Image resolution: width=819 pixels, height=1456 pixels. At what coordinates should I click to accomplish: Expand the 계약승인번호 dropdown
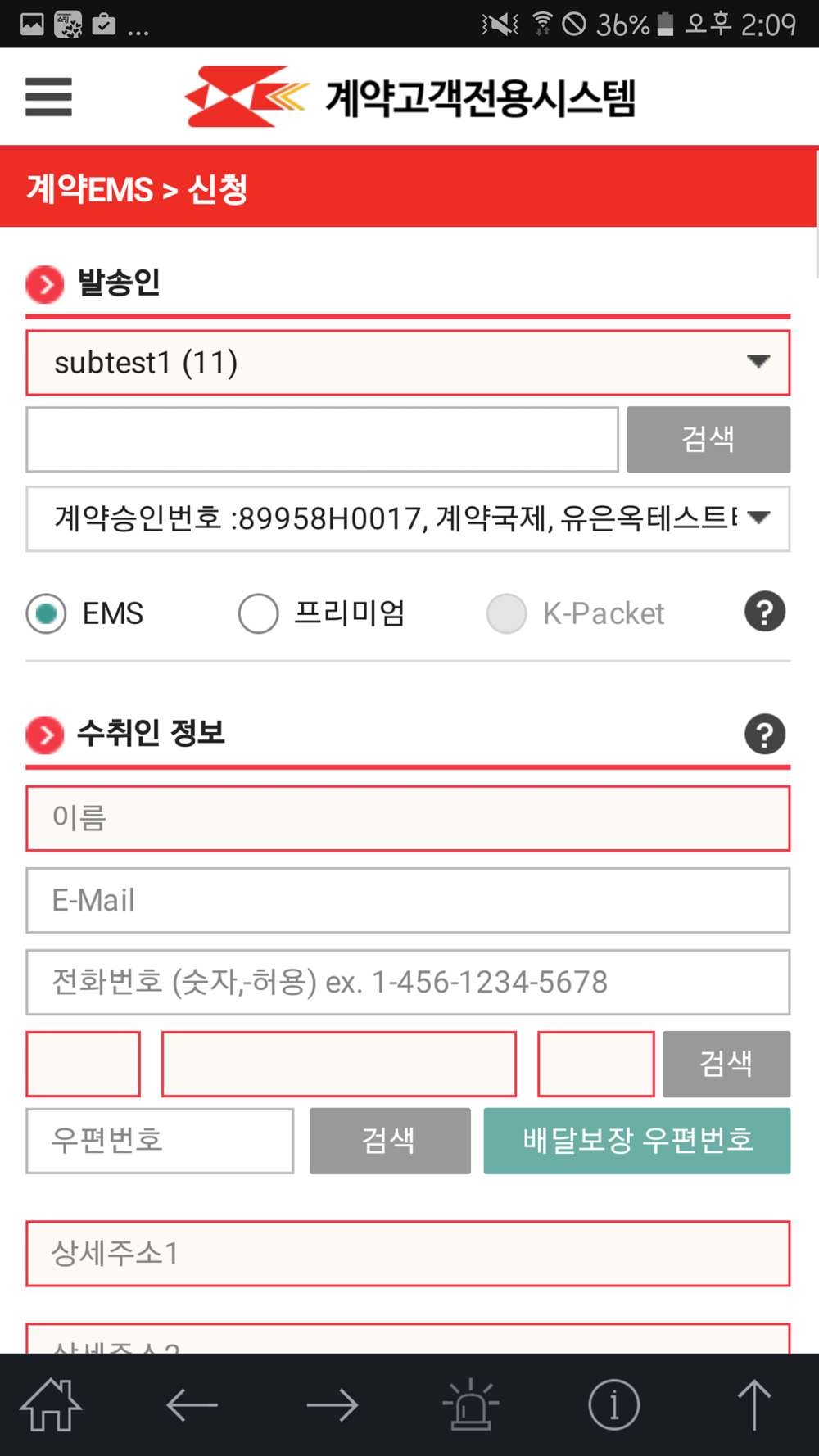(408, 518)
